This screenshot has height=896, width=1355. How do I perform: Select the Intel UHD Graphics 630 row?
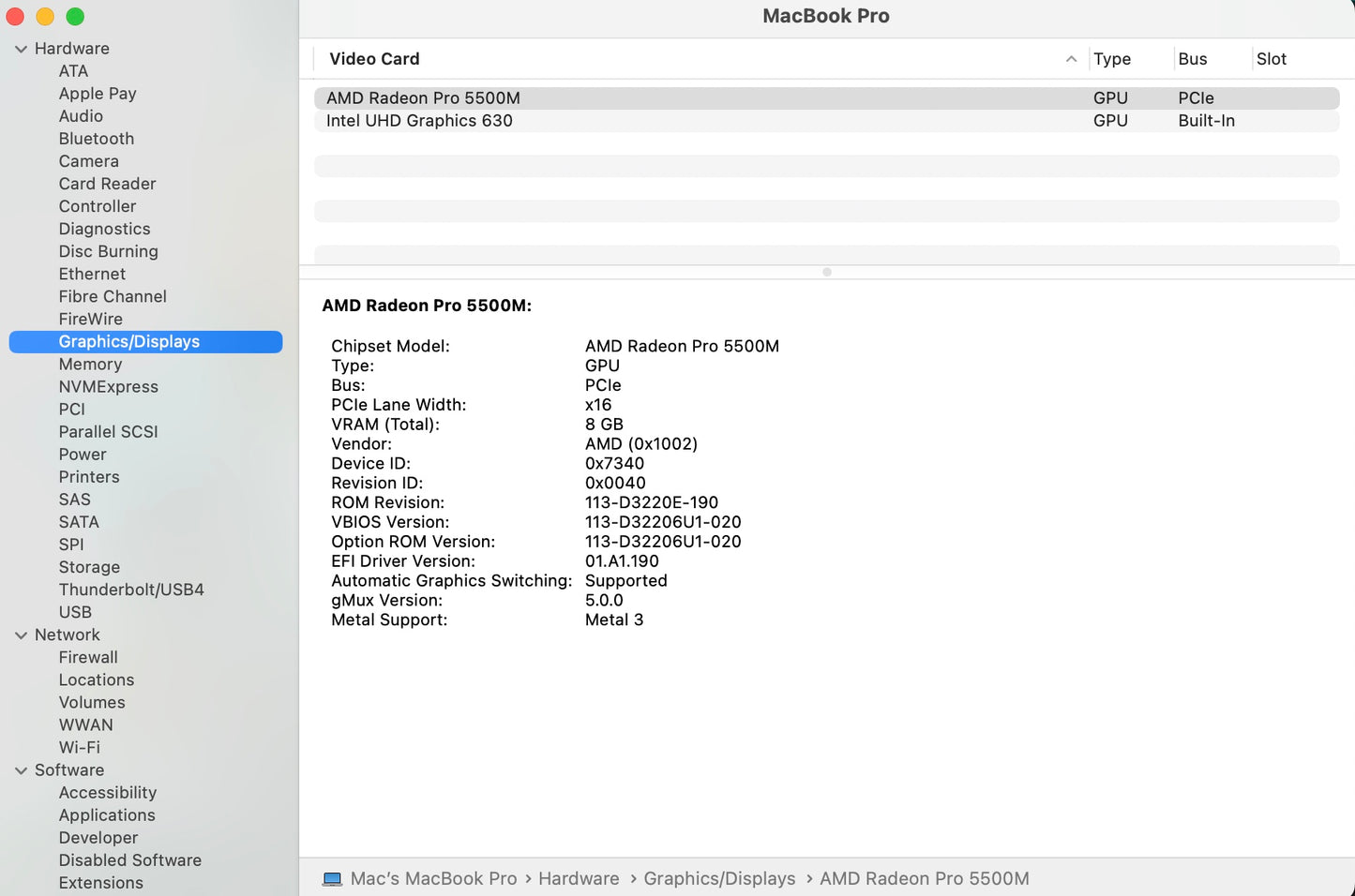419,121
